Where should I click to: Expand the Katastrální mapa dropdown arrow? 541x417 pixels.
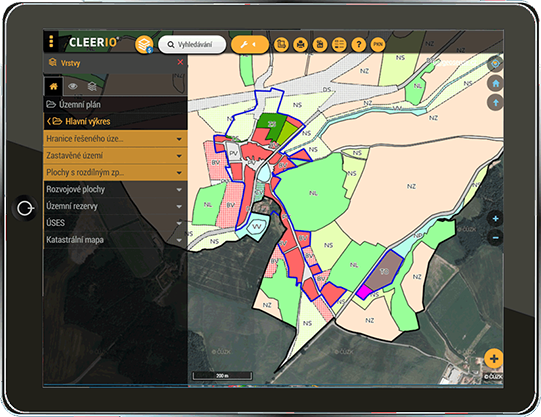click(179, 240)
